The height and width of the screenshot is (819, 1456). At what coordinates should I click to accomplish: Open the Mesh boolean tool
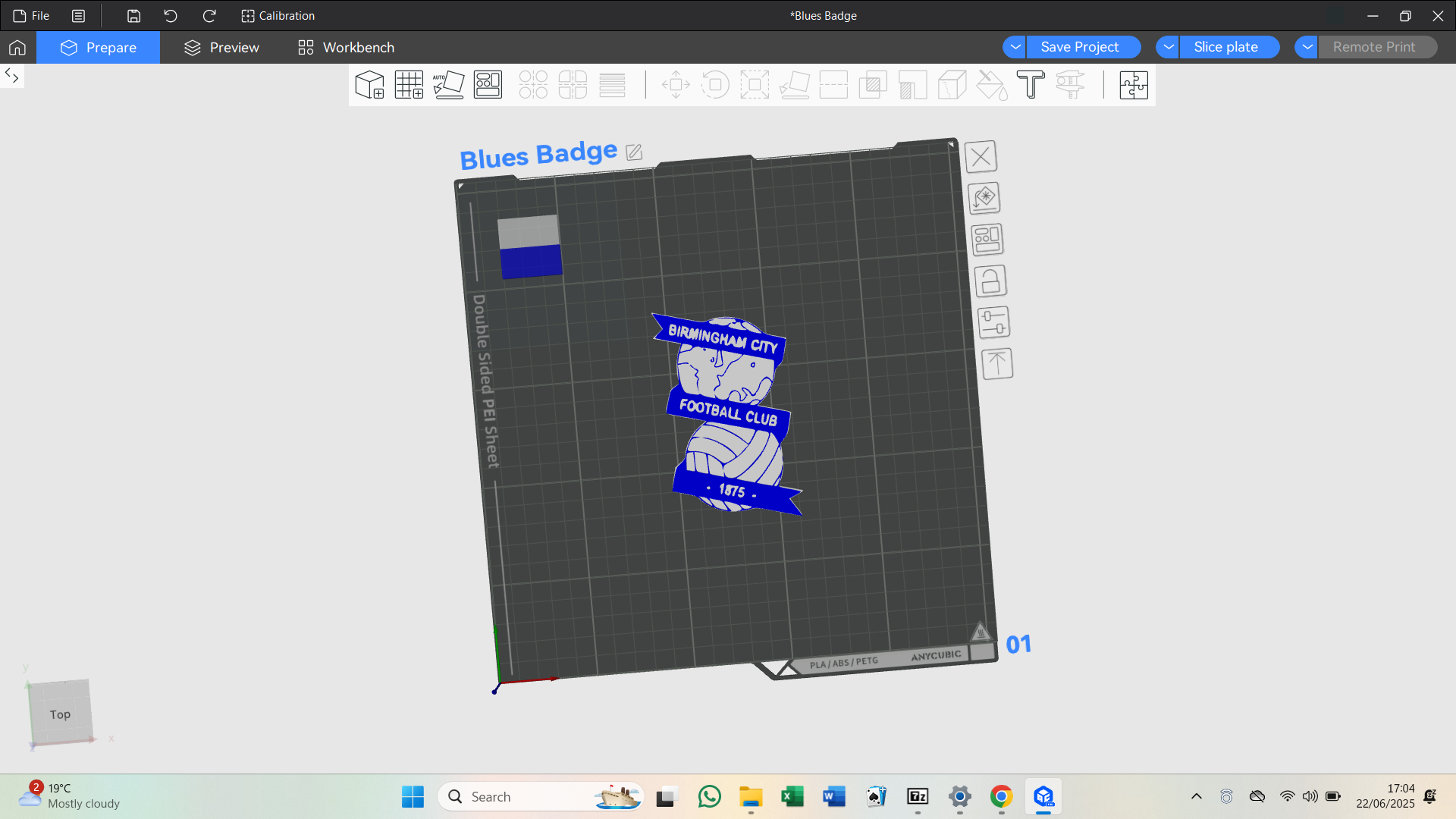pos(873,85)
